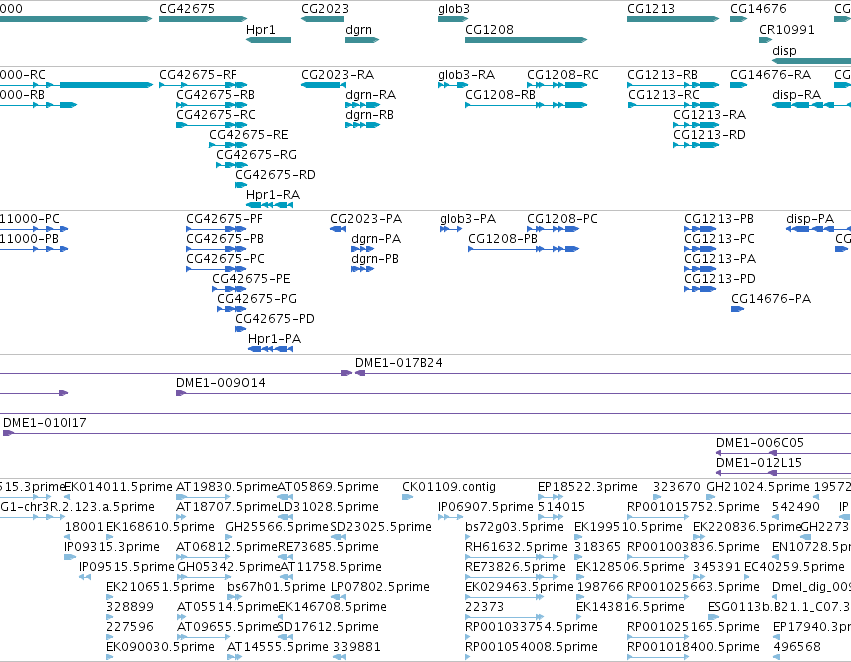Click transcript label CG42675-RG
This screenshot has height=662, width=851.
click(x=256, y=155)
